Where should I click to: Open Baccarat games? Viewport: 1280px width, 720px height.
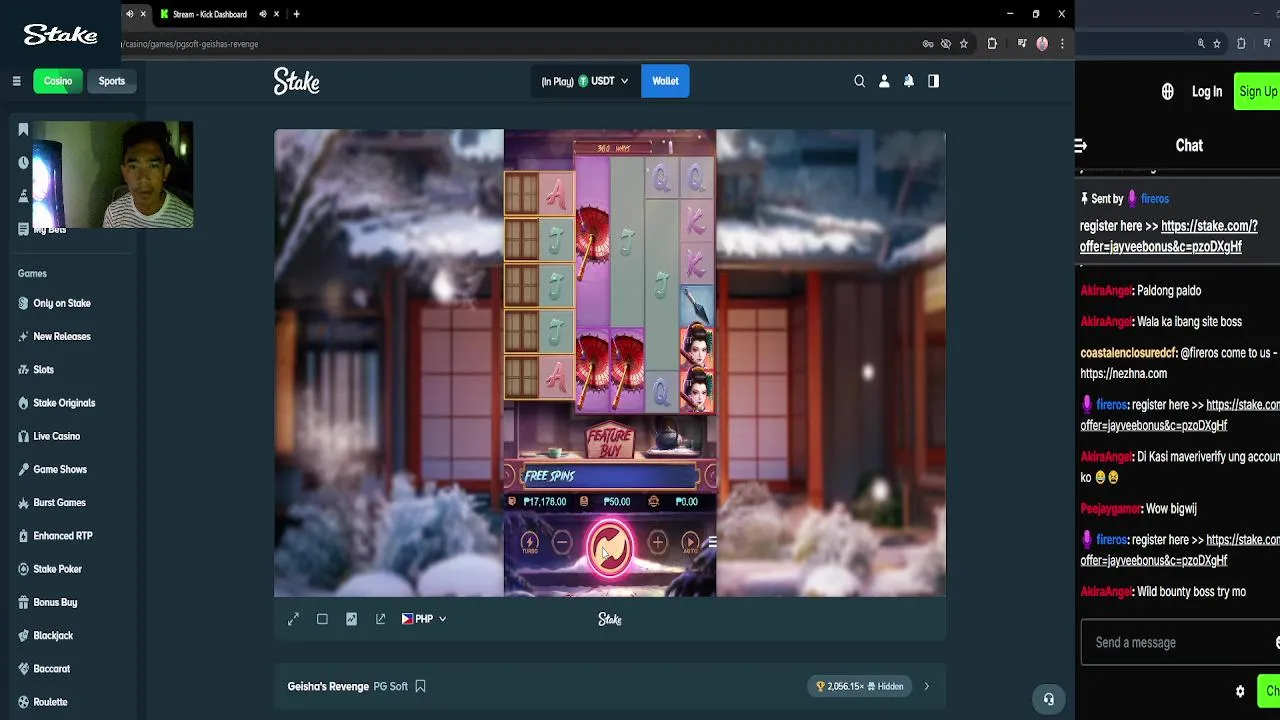click(x=51, y=668)
